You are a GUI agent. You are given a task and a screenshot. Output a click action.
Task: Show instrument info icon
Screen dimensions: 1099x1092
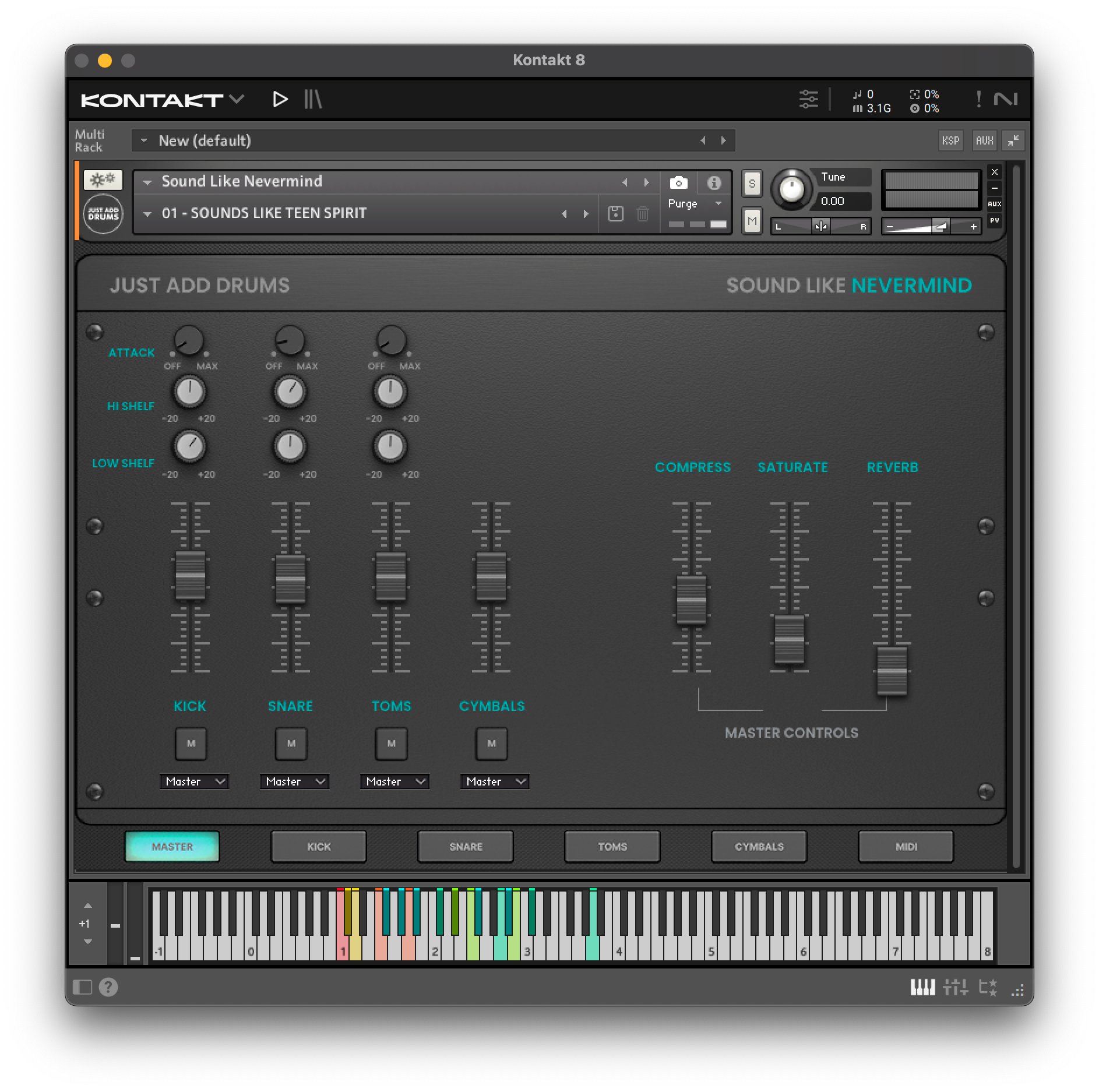pos(714,183)
